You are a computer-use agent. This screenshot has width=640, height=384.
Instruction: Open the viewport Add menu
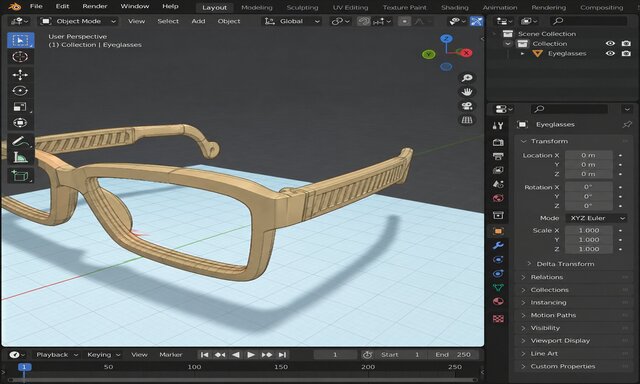pyautogui.click(x=198, y=21)
